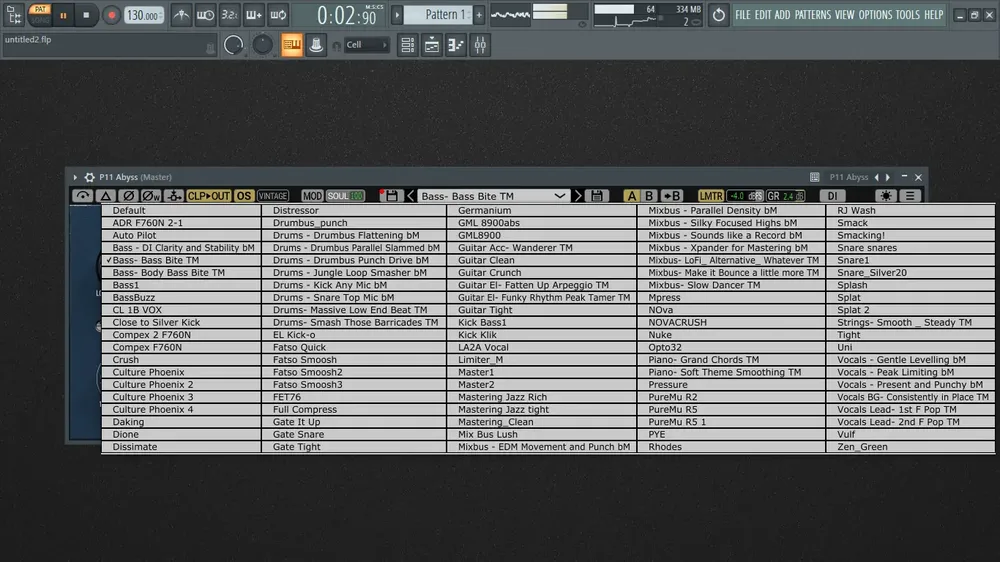
Task: Toggle the OS oversampling button
Action: 244,196
